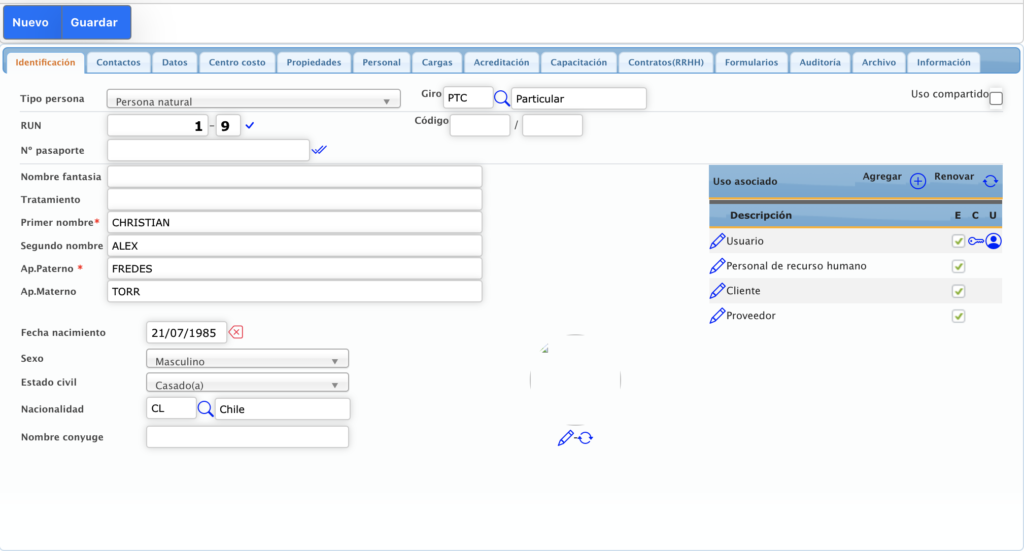Select the Identificación tab
1024x551 pixels.
45,63
